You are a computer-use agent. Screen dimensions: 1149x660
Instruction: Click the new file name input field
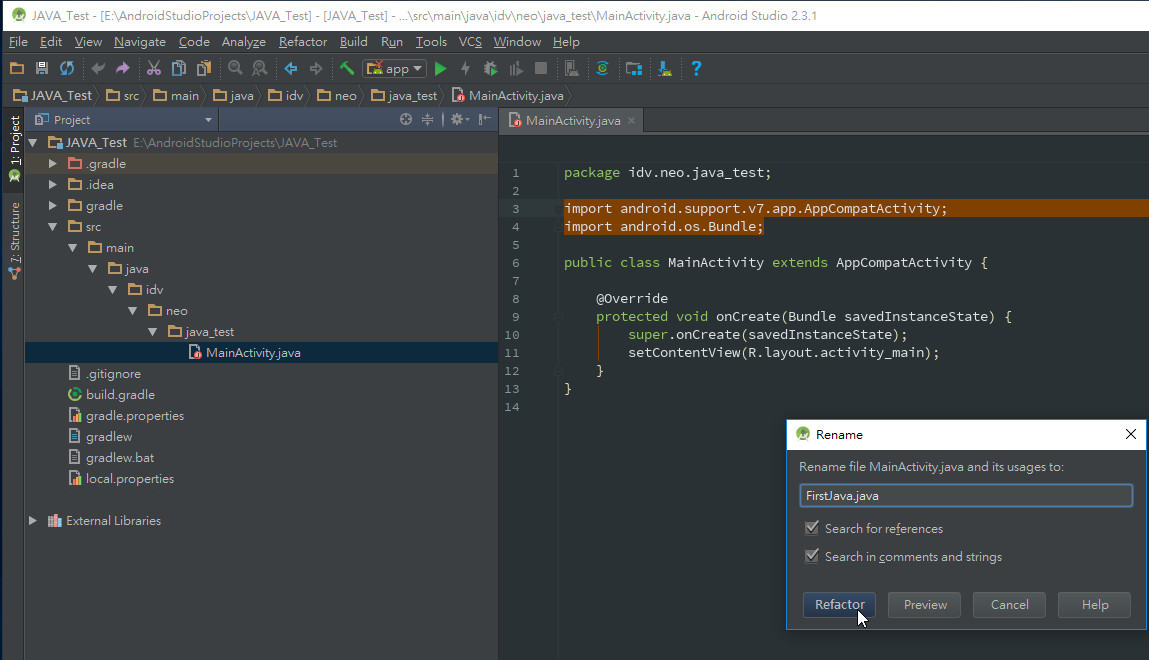point(966,496)
